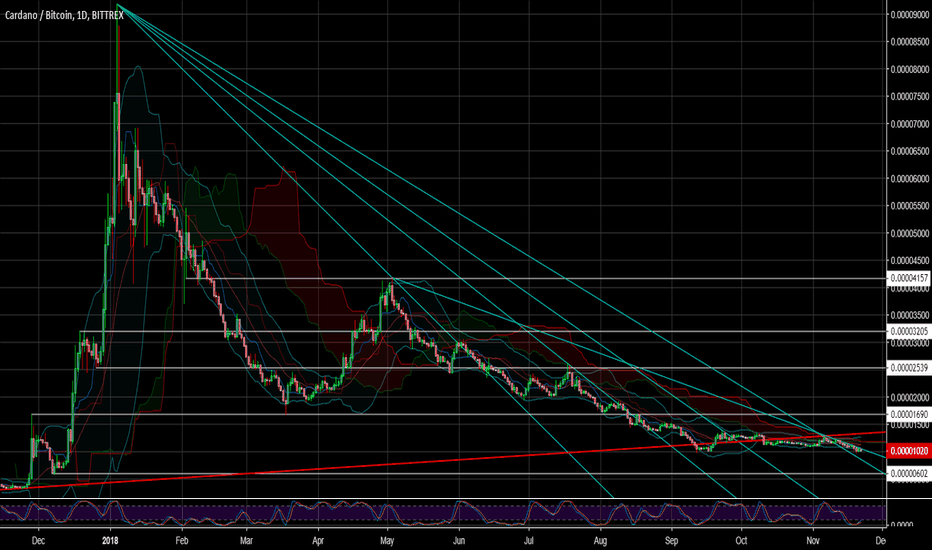Select the Jul label on the time axis
Viewport: 932px width, 550px height.
(528, 540)
